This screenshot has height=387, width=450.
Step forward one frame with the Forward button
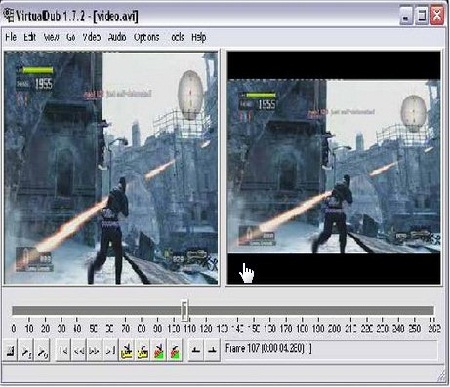(x=95, y=351)
